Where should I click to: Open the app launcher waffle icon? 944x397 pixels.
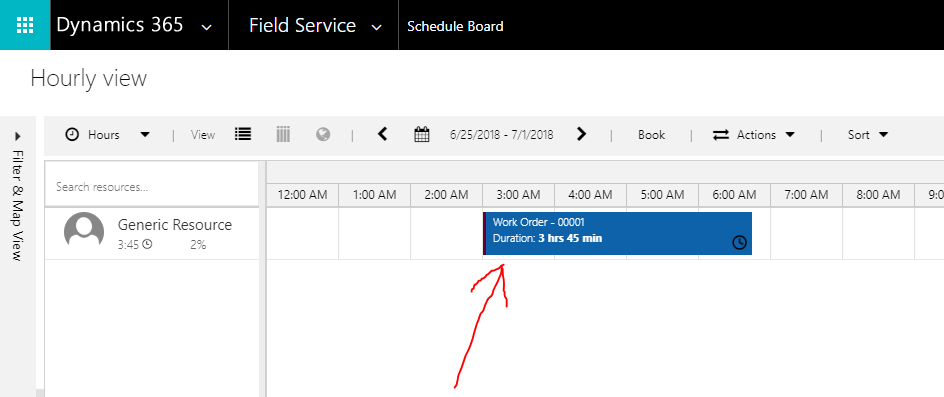[x=25, y=25]
